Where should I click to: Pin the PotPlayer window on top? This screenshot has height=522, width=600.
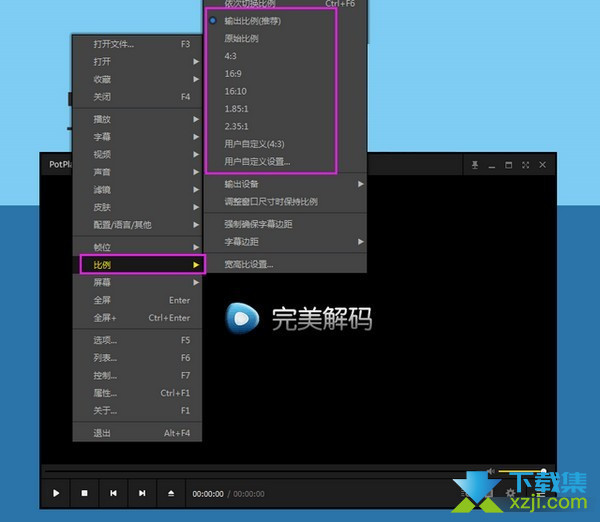(475, 165)
